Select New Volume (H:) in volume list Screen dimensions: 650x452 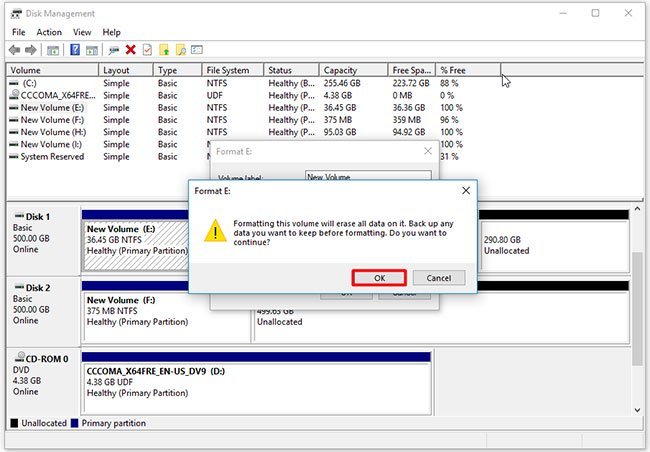(53, 132)
